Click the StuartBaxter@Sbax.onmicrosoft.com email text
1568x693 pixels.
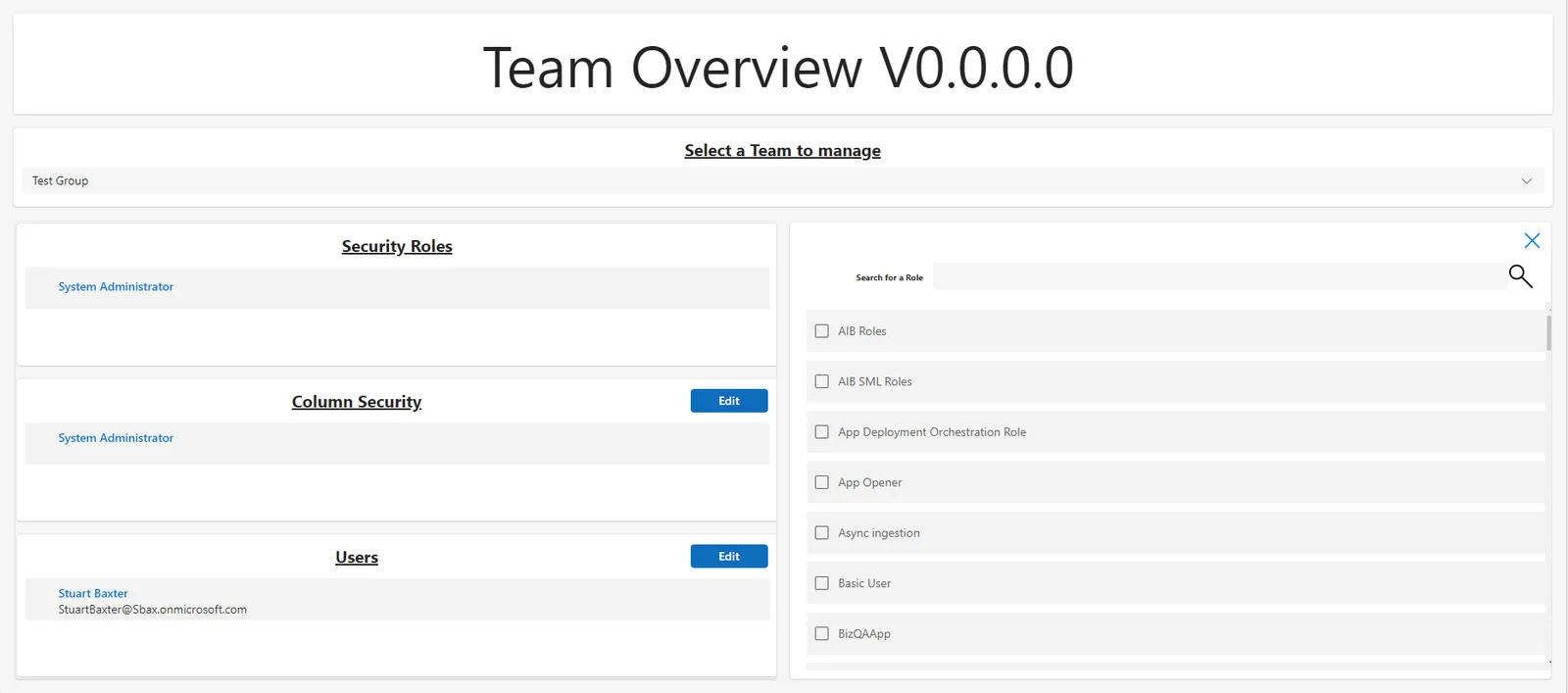(153, 610)
